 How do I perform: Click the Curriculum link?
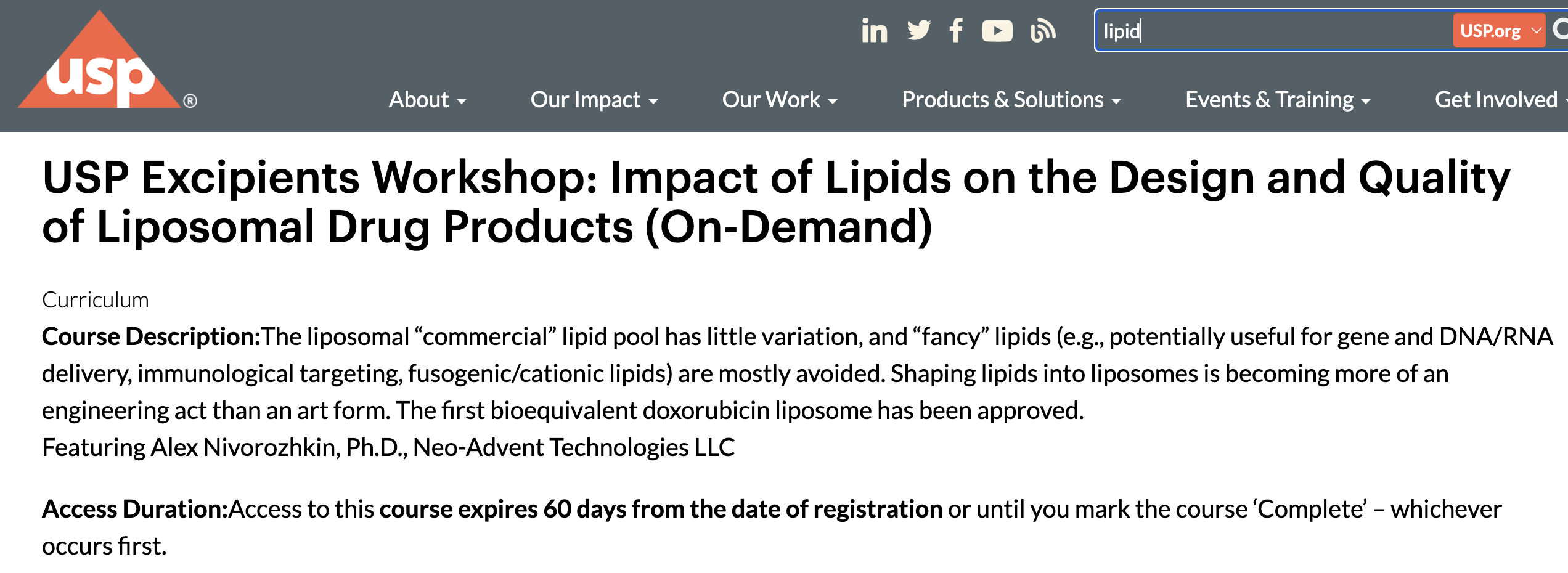pyautogui.click(x=96, y=300)
